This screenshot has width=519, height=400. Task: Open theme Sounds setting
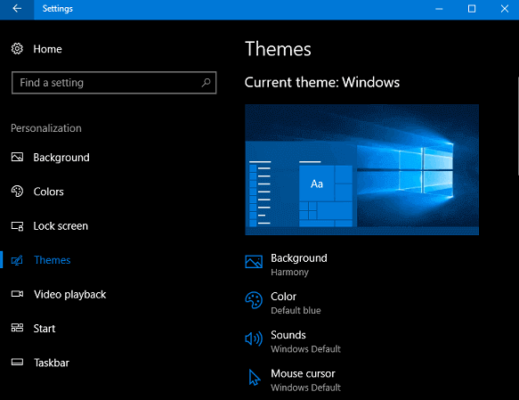[x=306, y=342]
